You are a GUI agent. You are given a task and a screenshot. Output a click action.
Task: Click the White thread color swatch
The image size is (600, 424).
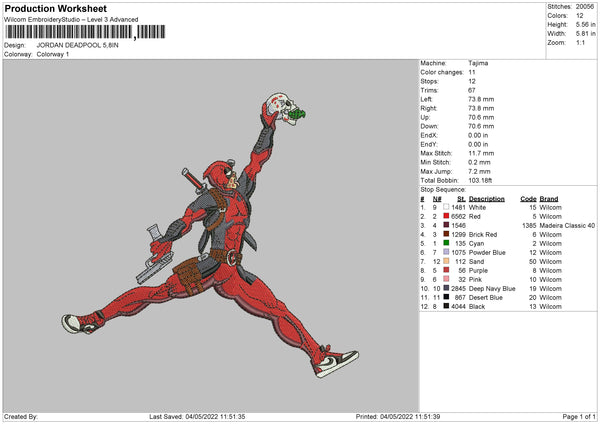[x=446, y=207]
